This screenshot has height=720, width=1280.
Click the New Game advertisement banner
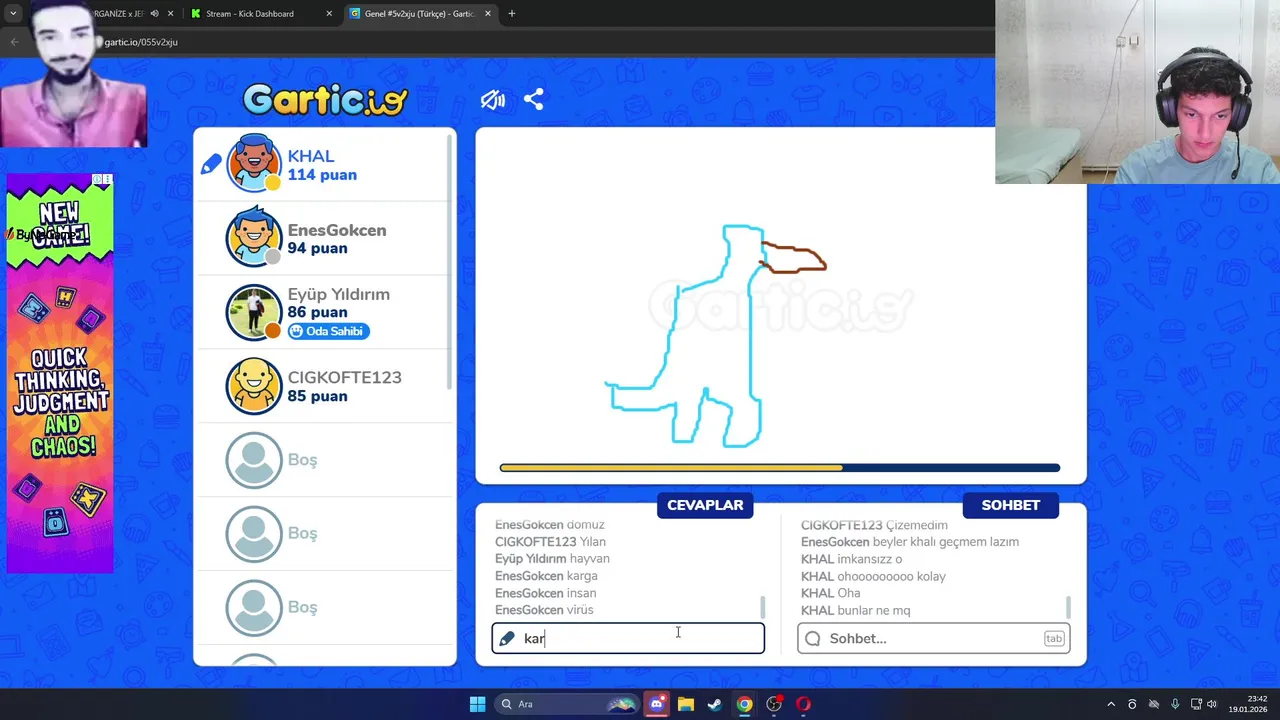coord(60,373)
